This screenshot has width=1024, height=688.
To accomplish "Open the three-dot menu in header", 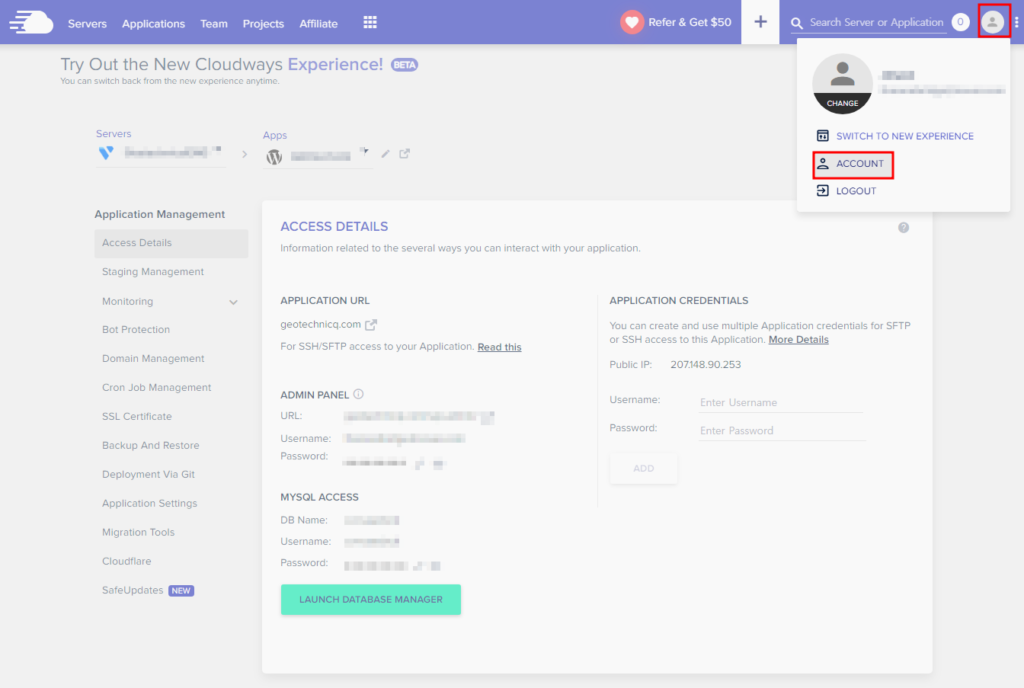I will pyautogui.click(x=1016, y=22).
